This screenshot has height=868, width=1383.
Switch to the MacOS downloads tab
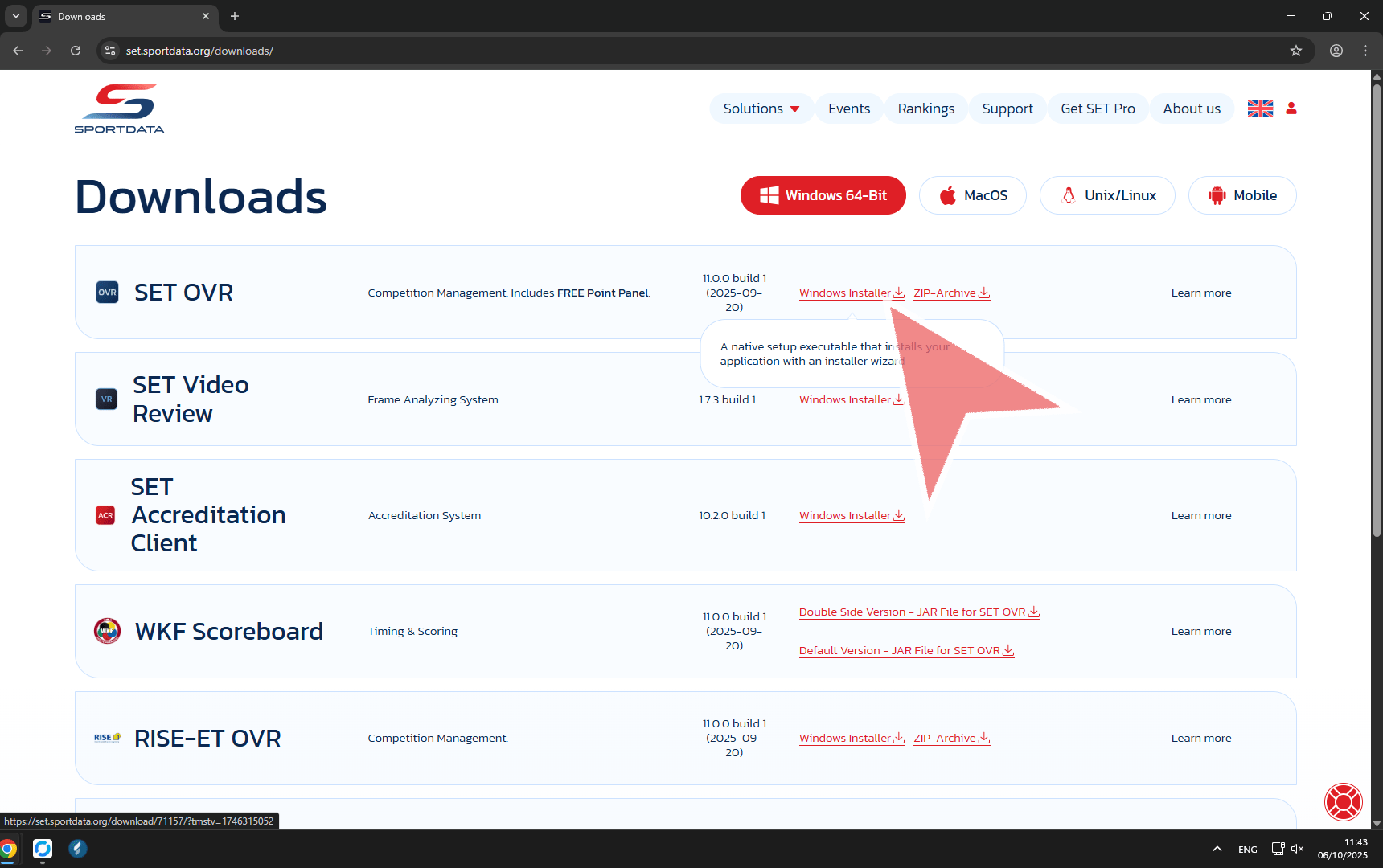(972, 195)
